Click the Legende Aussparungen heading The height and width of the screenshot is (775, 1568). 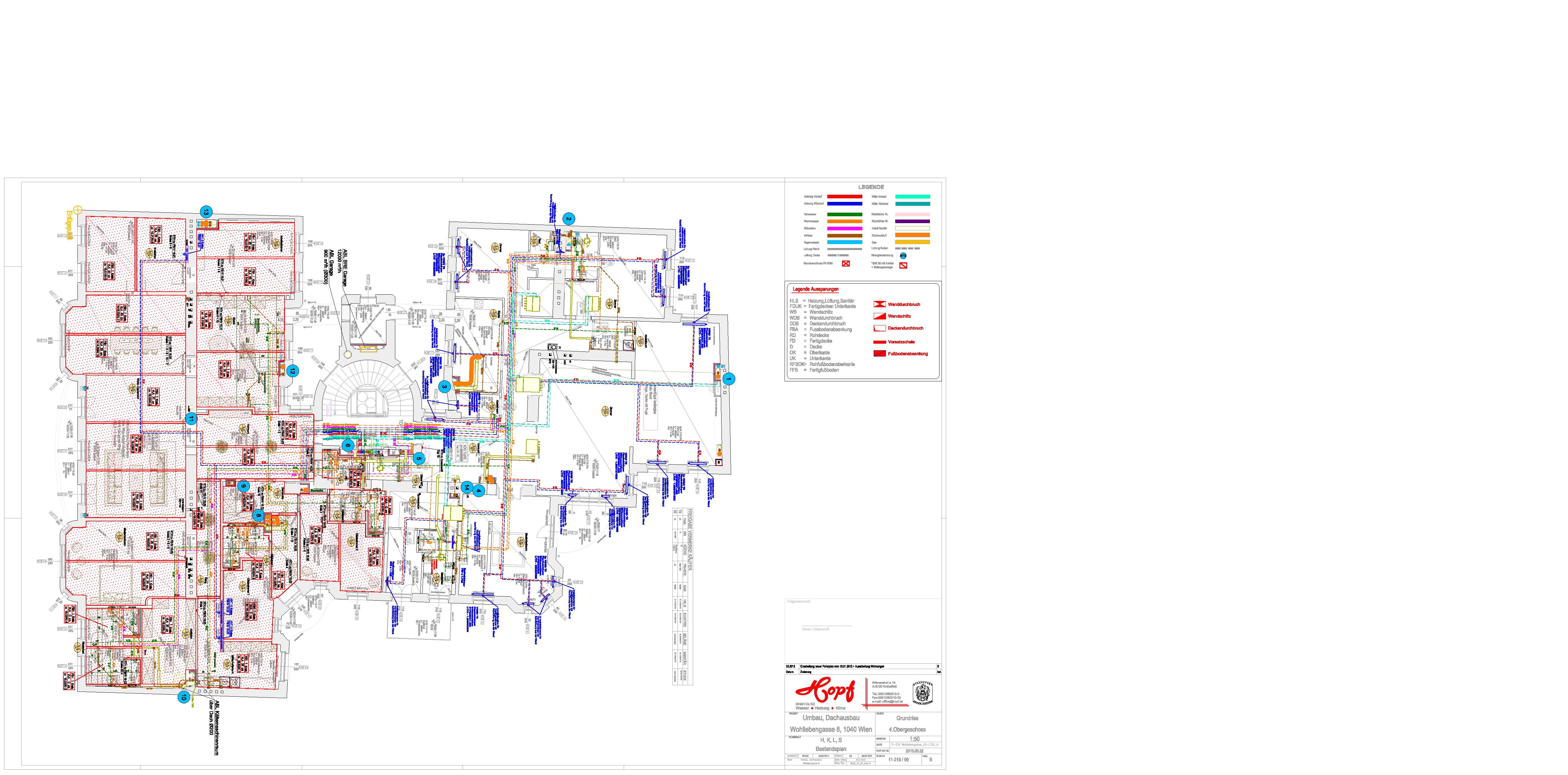(x=815, y=289)
